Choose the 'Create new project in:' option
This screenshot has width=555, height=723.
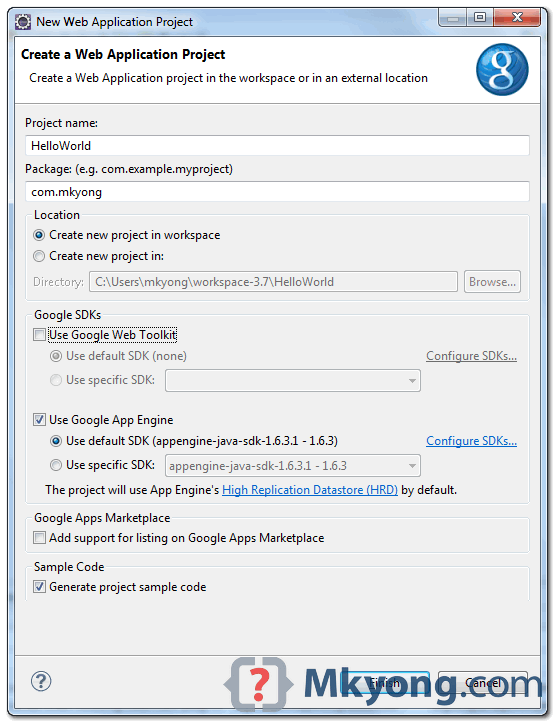coord(39,256)
